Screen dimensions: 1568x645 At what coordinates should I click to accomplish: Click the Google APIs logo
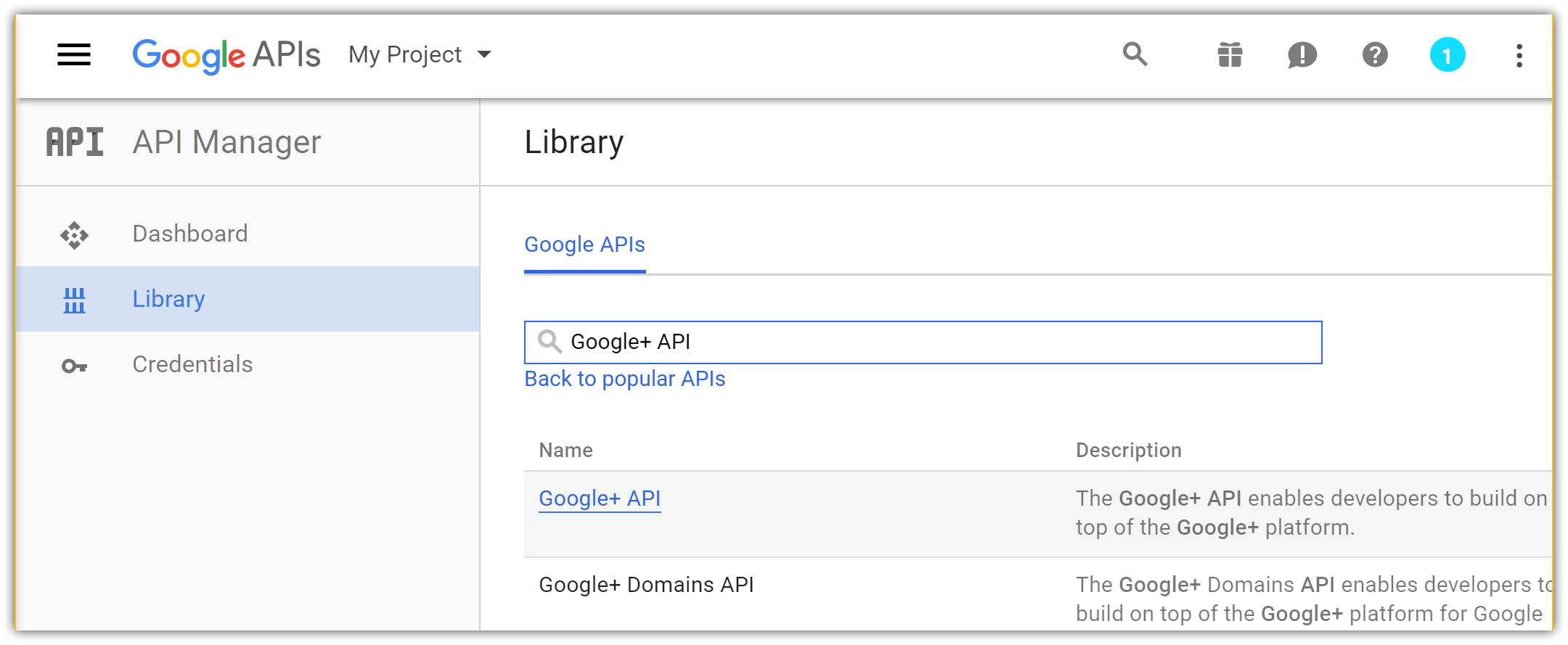tap(226, 55)
